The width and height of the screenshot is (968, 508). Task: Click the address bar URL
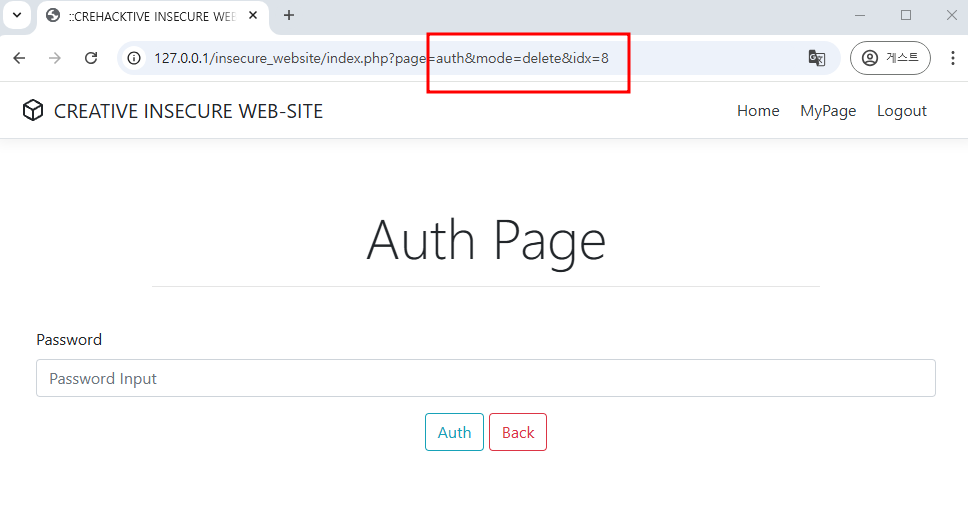pyautogui.click(x=381, y=58)
